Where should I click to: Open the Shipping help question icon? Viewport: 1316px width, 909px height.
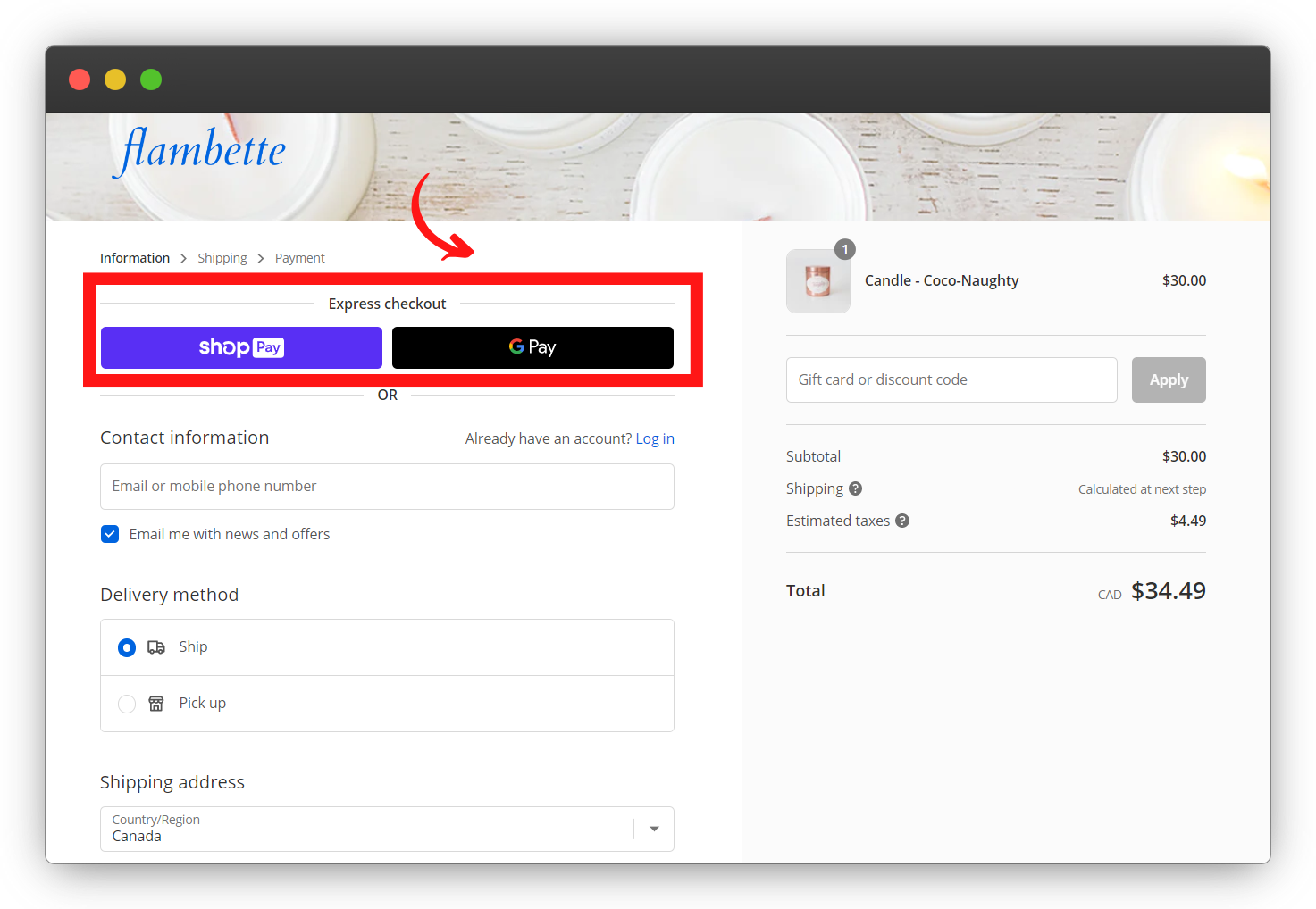[855, 488]
